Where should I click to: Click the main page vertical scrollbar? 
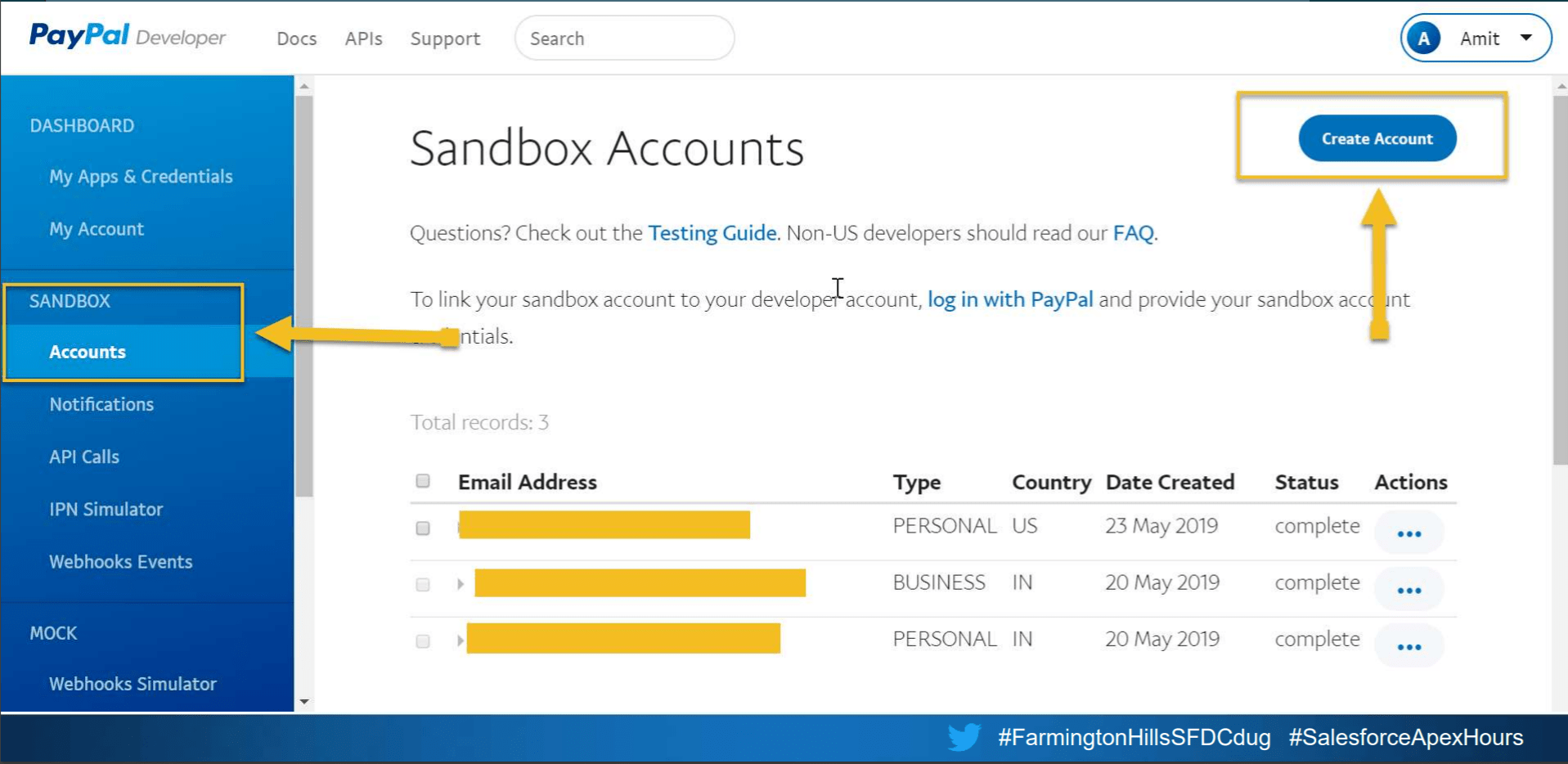tap(1560, 281)
